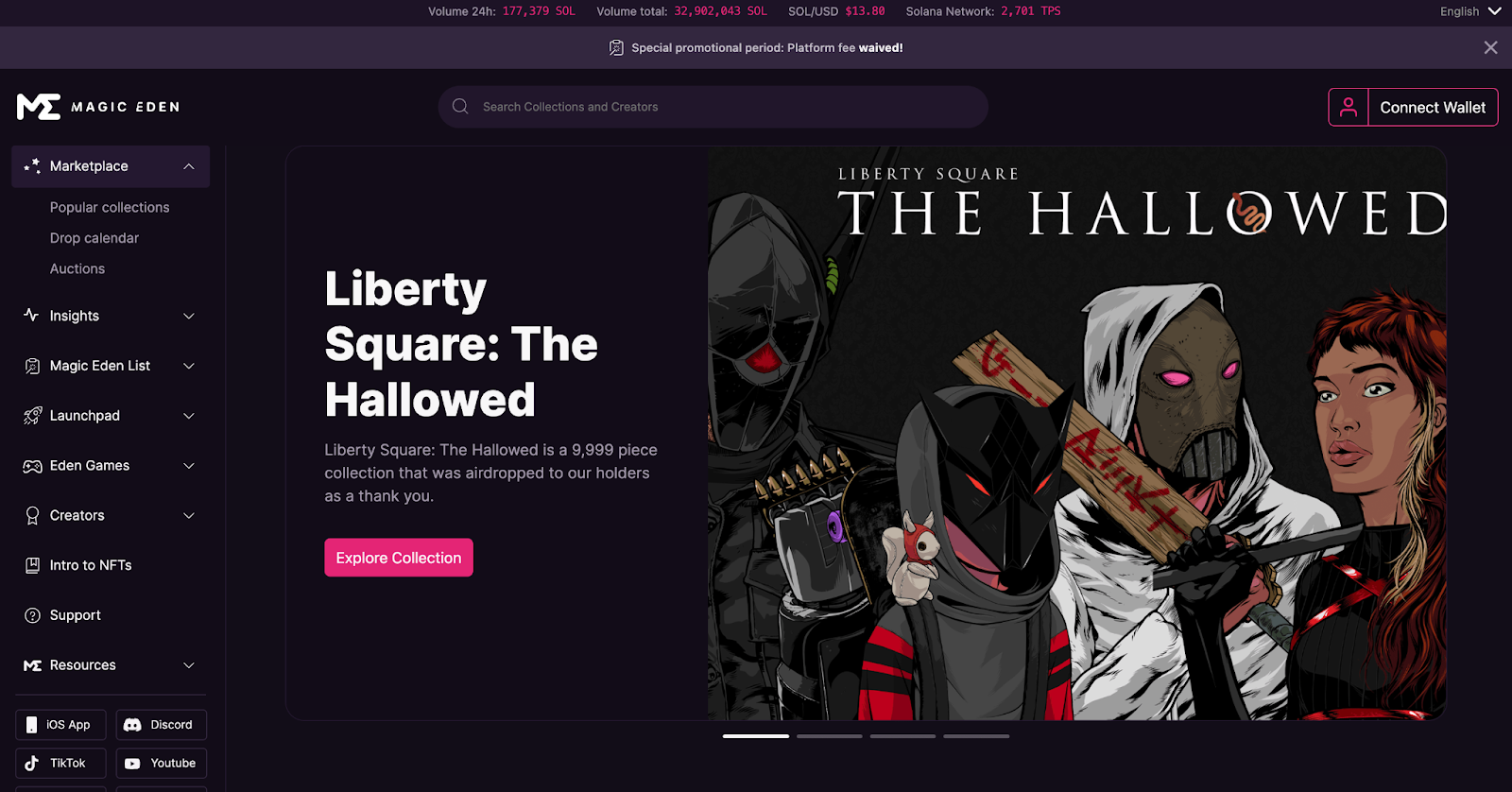Screen dimensions: 1512x792
Task: Open Popular collections
Action: [110, 207]
